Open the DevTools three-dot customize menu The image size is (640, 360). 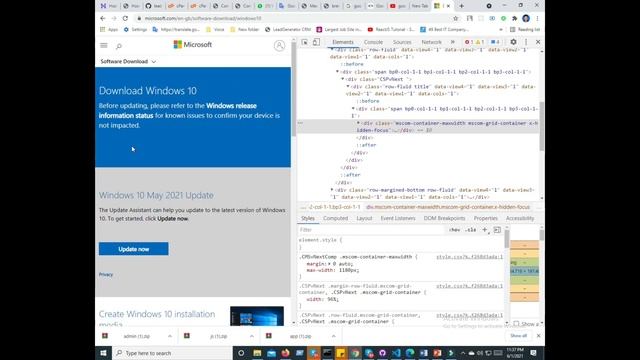pos(526,42)
